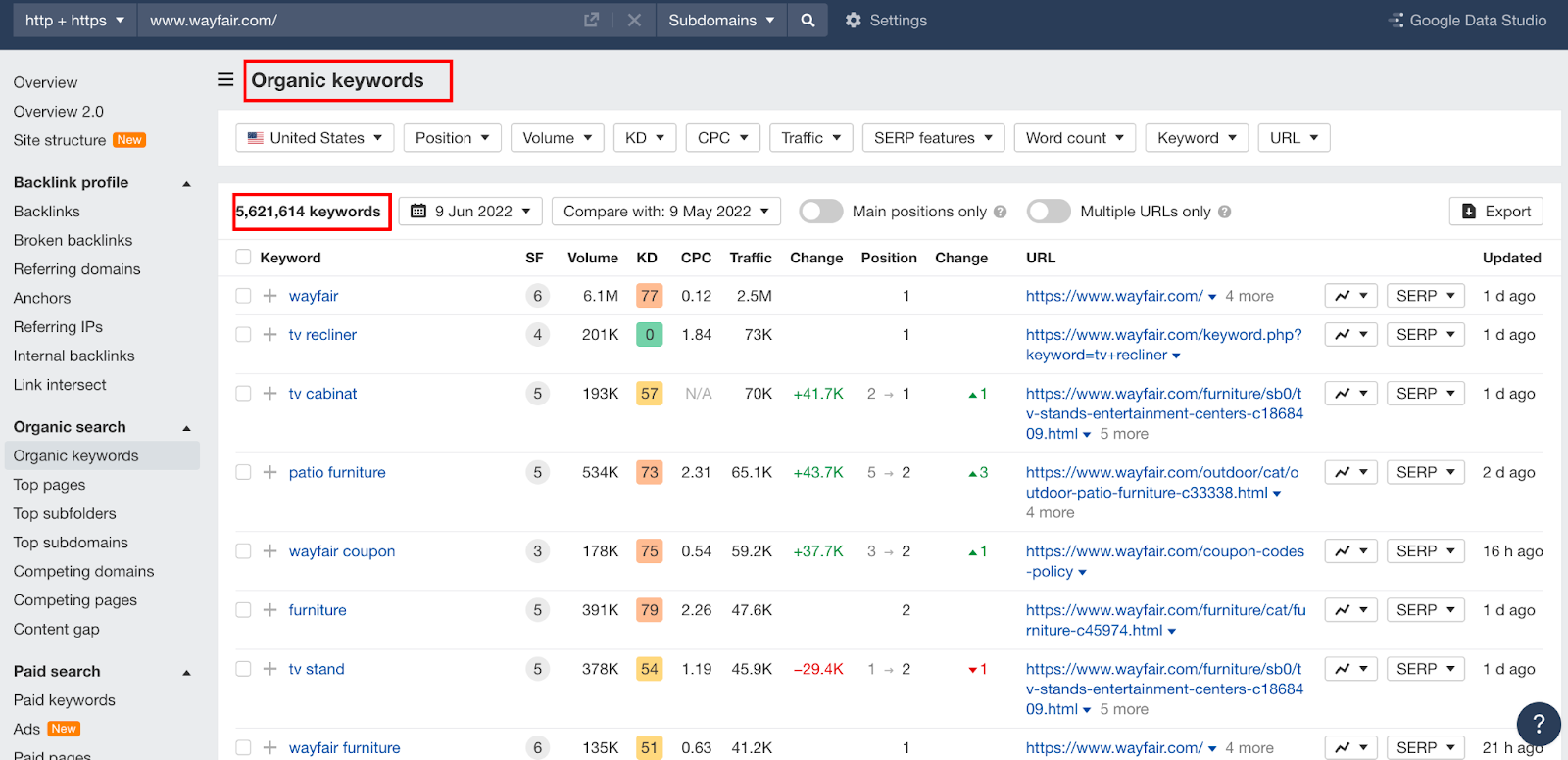Open the trend chart button for tv recliner
The image size is (1568, 760).
pos(1351,335)
